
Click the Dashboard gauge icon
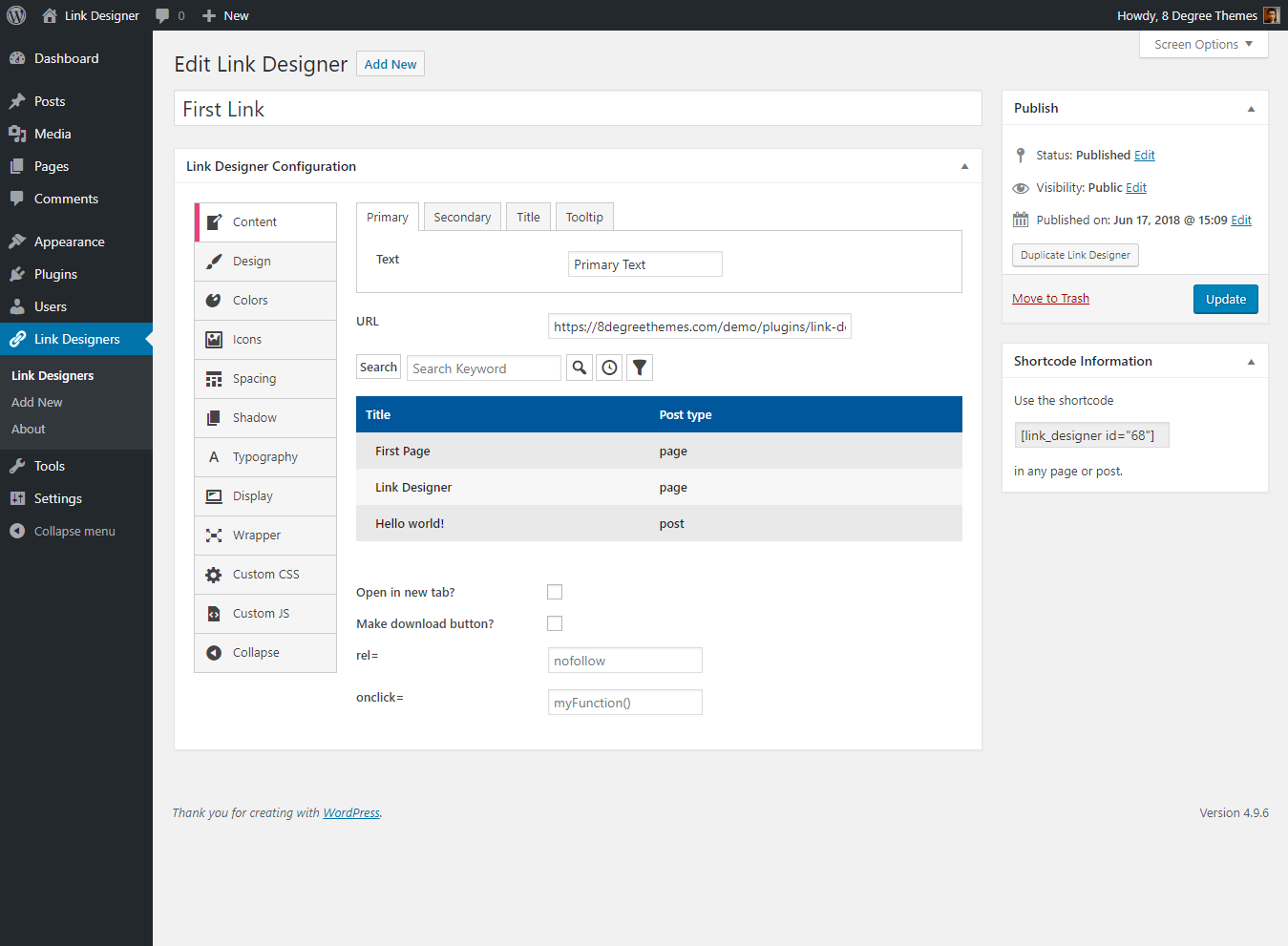tap(17, 58)
